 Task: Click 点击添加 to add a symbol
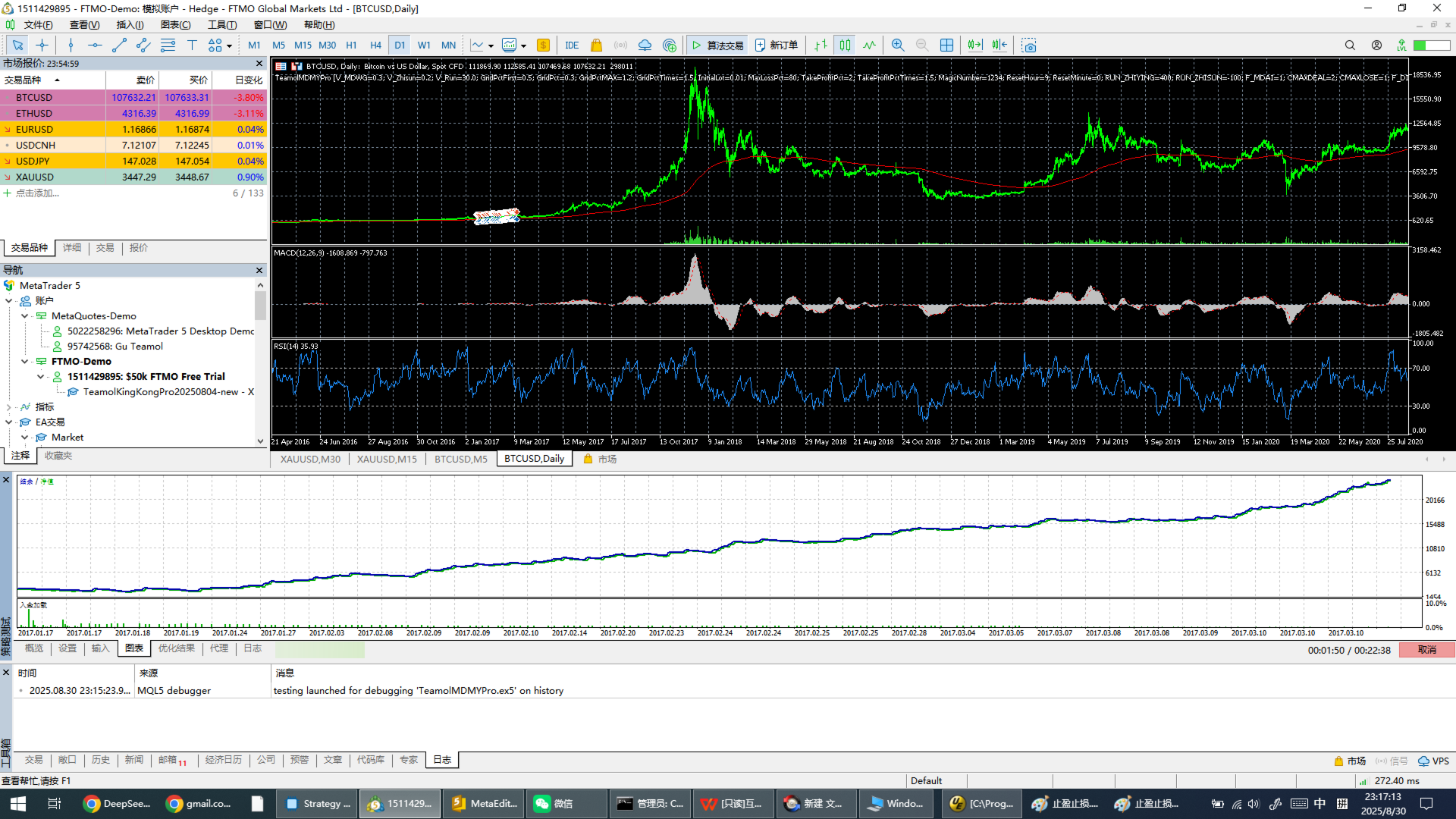[36, 193]
